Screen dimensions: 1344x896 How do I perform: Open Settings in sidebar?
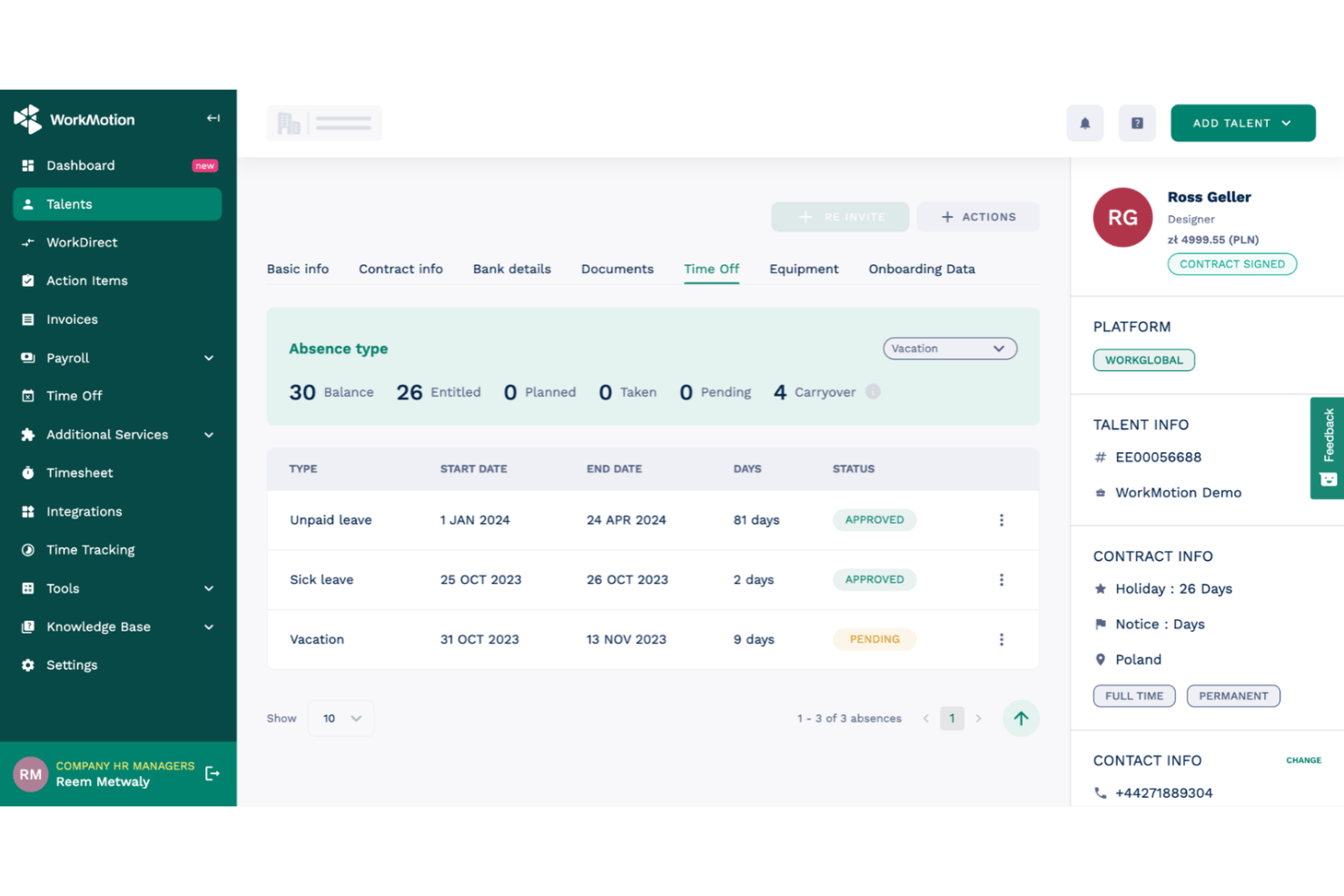click(117, 665)
